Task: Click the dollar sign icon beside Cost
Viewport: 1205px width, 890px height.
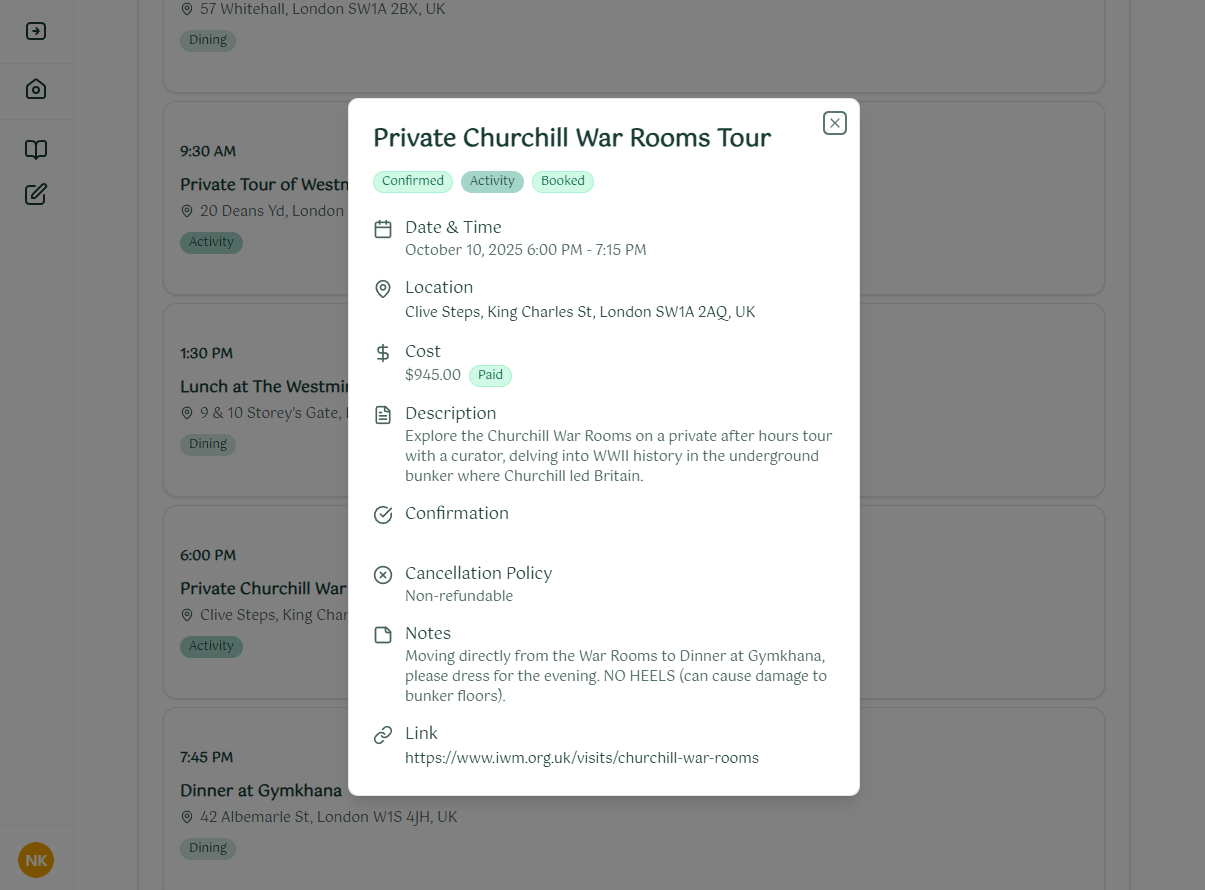Action: tap(383, 352)
